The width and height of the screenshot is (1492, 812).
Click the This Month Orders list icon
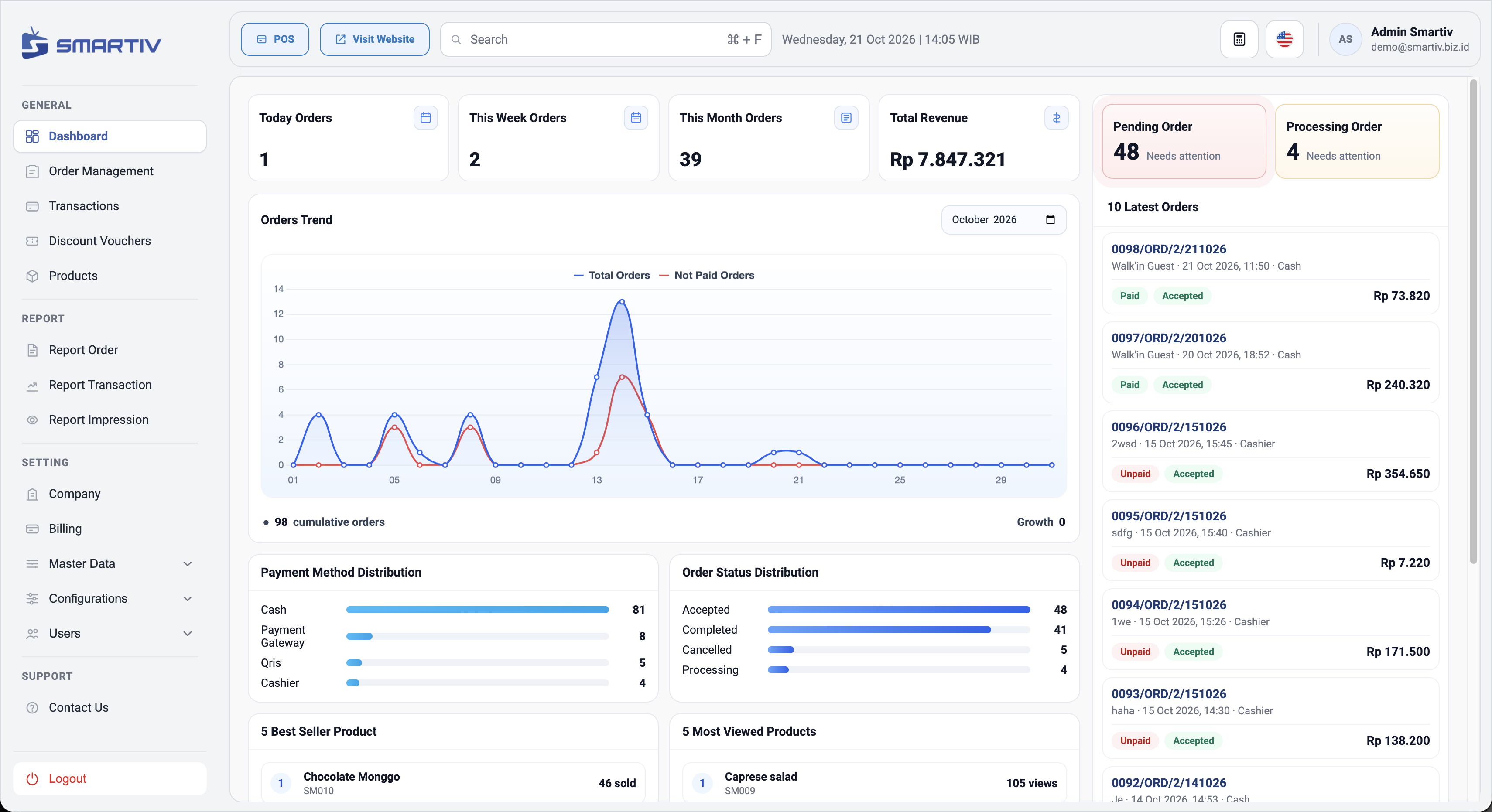846,118
